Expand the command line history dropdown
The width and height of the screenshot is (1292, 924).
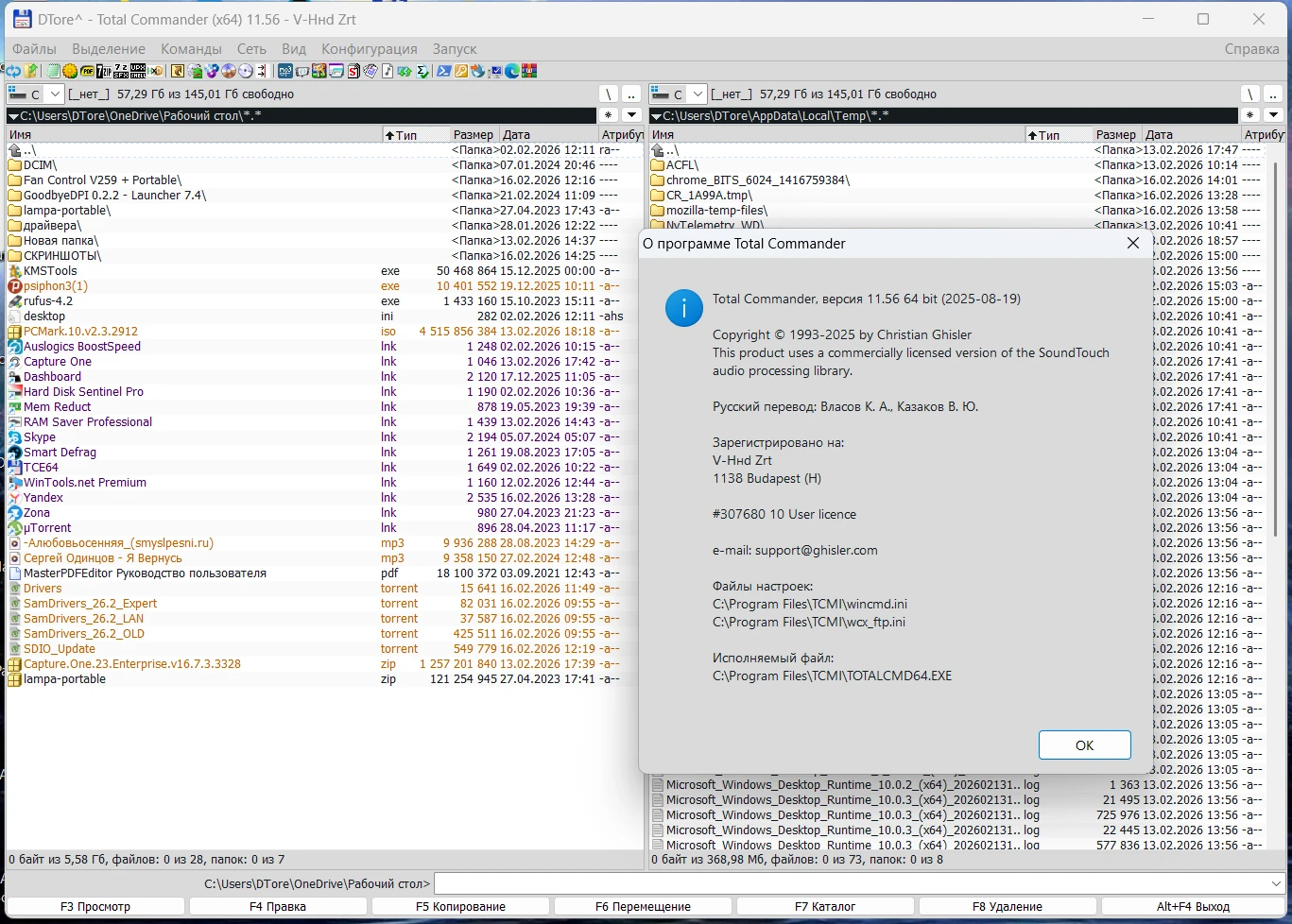pos(1277,883)
